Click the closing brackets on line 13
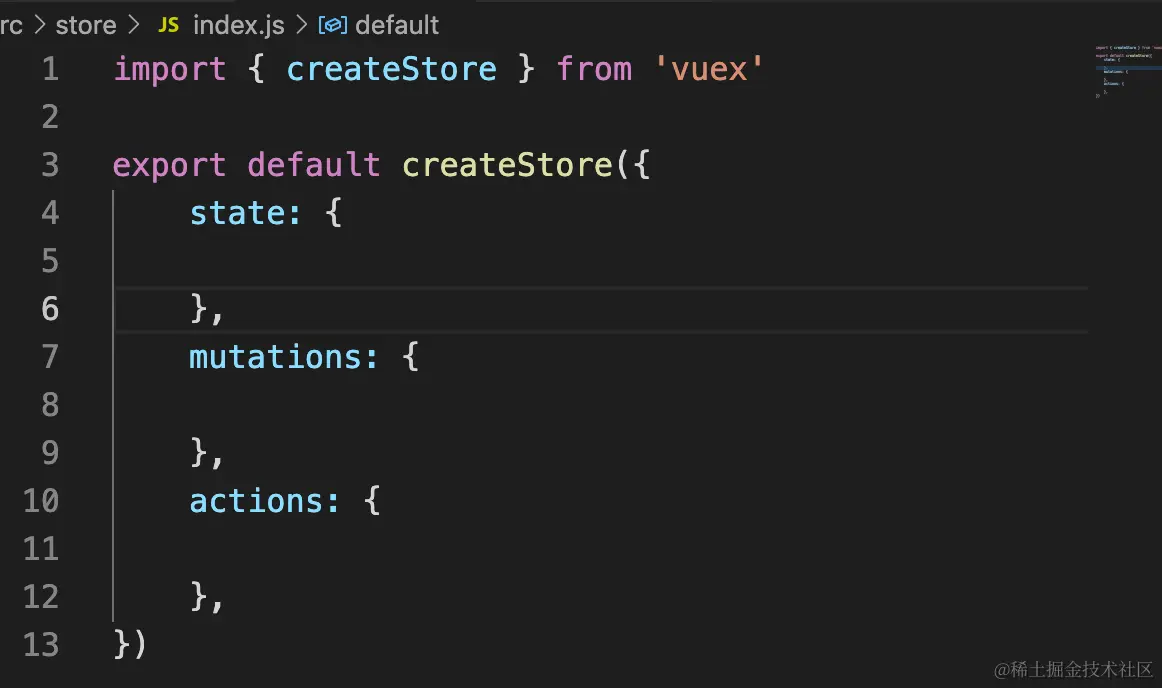This screenshot has width=1162, height=688. [131, 645]
